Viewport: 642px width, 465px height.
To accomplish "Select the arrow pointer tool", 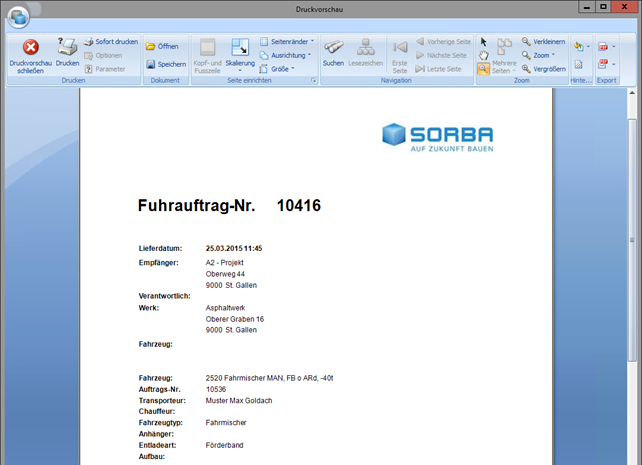I will tap(484, 41).
